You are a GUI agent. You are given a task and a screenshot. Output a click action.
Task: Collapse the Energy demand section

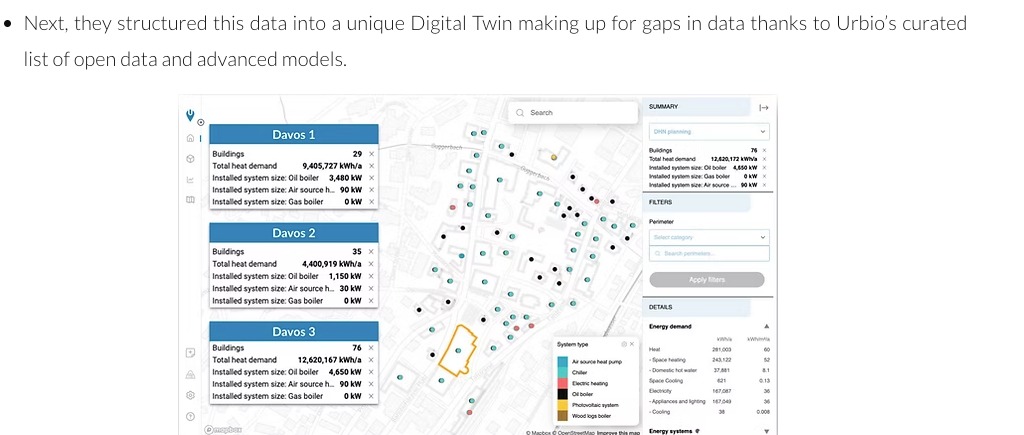[766, 326]
